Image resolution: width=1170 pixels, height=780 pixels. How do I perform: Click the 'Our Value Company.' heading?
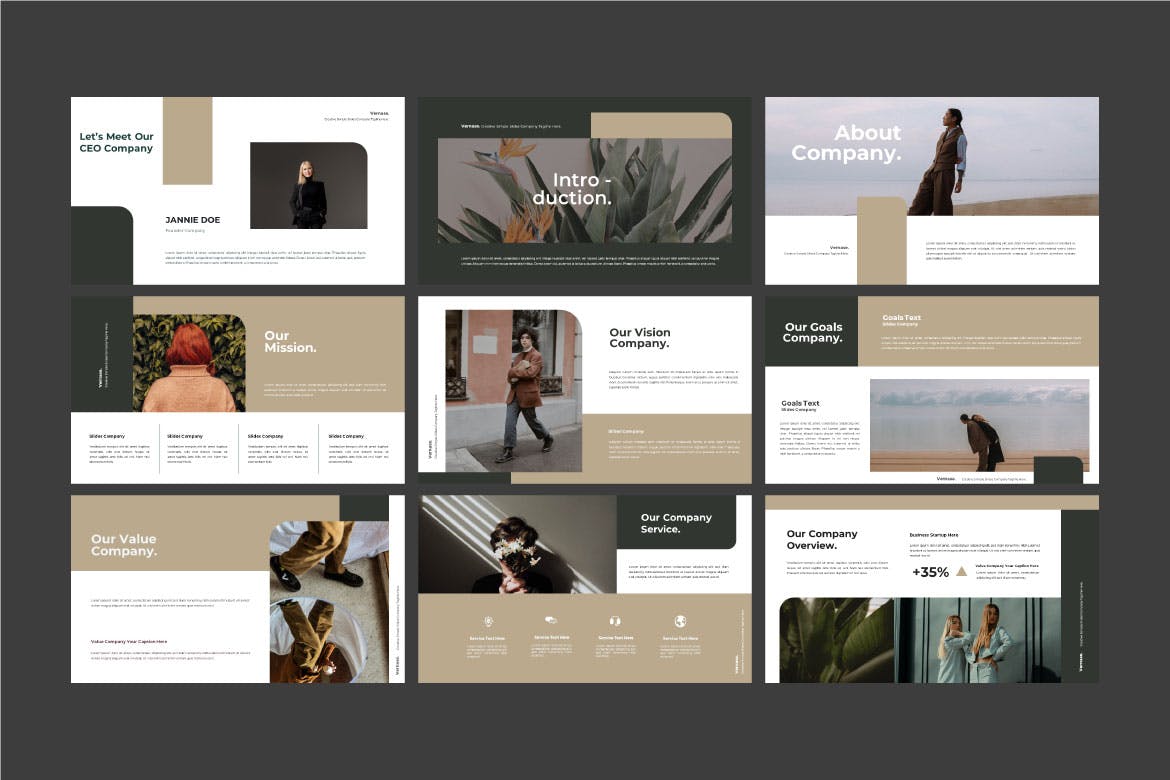click(x=124, y=545)
